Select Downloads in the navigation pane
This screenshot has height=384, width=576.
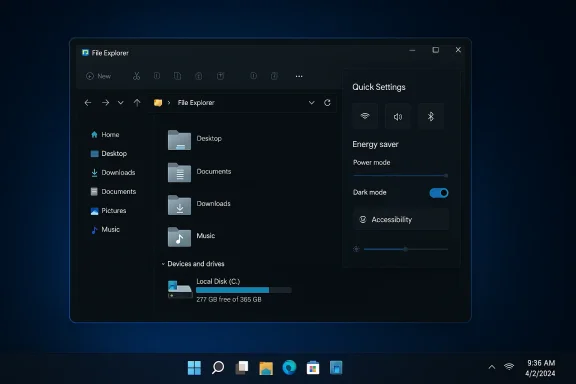113,172
